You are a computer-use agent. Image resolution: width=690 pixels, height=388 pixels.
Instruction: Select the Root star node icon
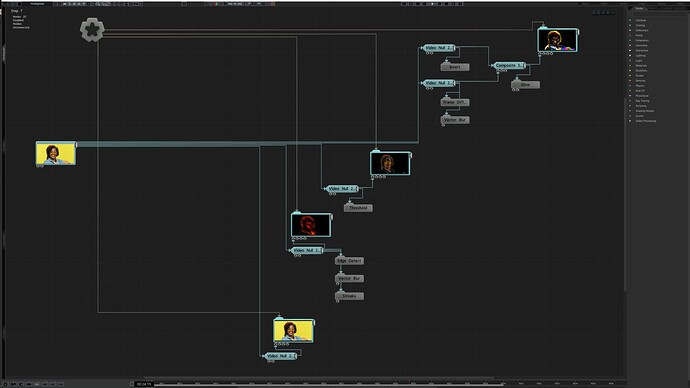92,30
